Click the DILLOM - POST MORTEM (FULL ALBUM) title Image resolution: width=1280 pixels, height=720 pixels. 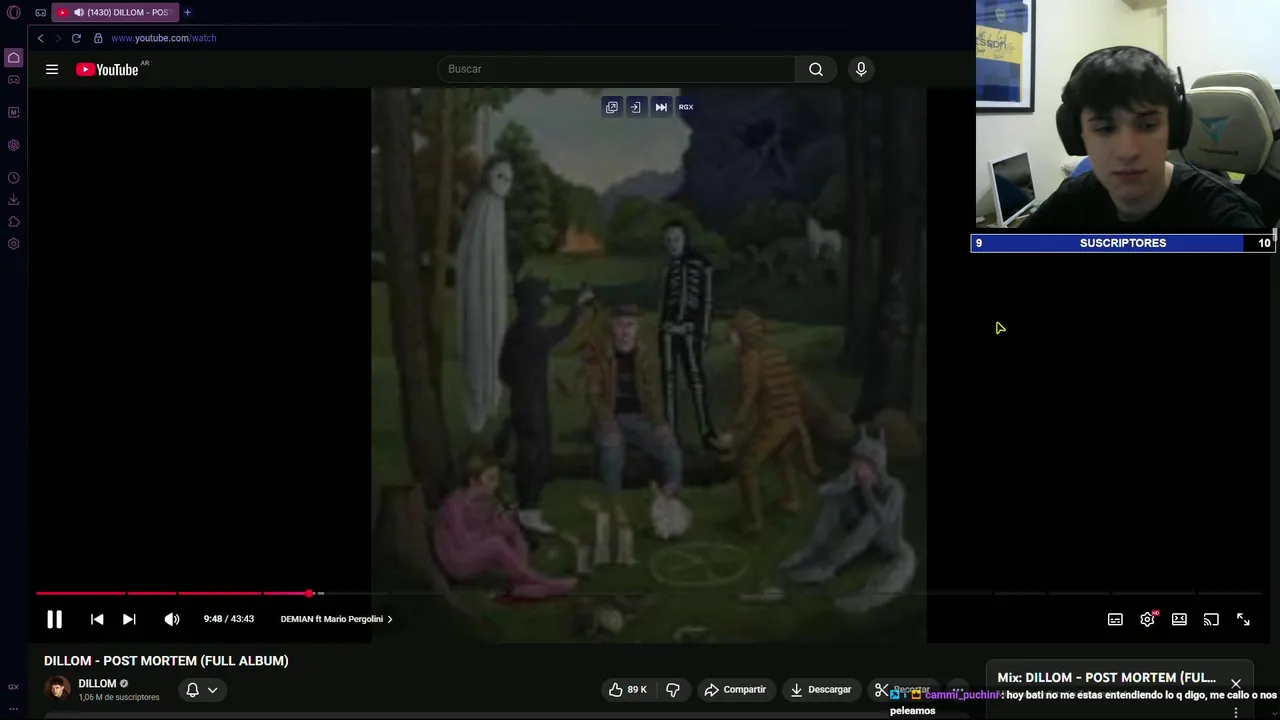click(166, 661)
